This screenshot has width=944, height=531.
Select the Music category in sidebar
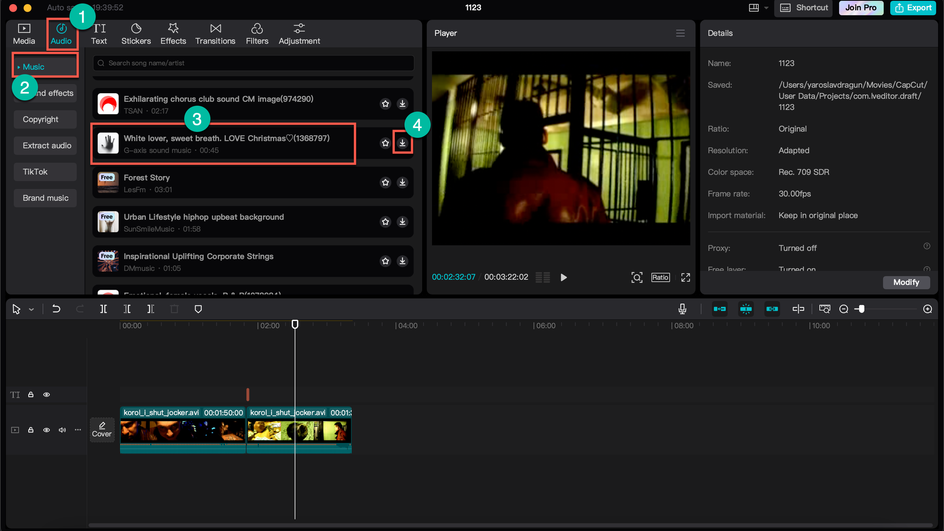coord(45,67)
